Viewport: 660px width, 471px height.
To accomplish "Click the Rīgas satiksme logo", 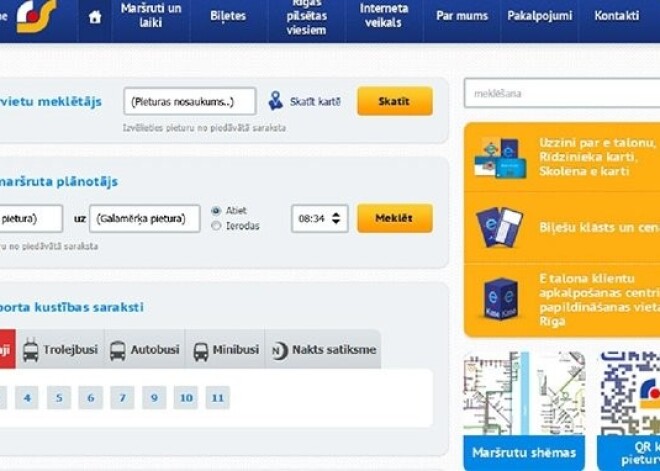I will (36, 16).
